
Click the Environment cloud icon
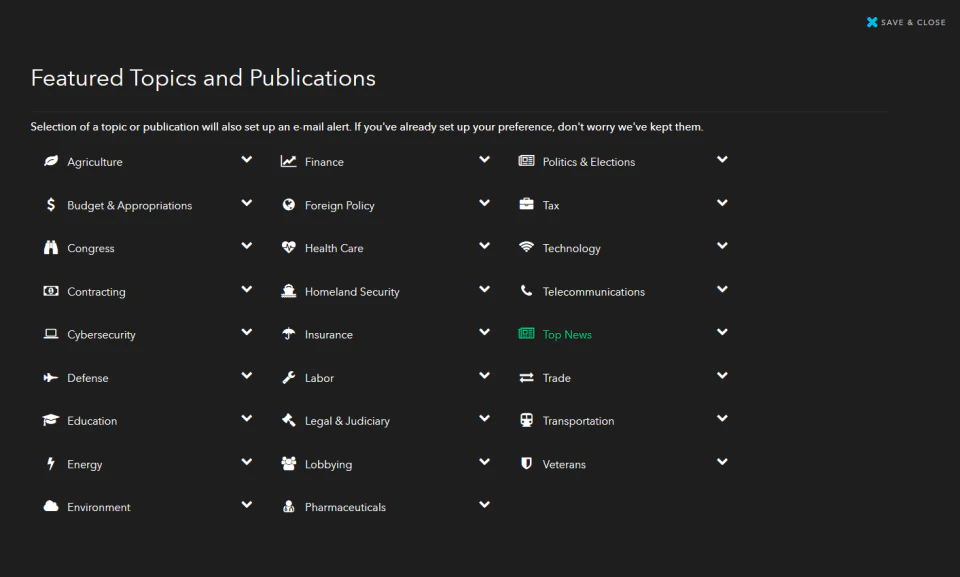coord(51,506)
